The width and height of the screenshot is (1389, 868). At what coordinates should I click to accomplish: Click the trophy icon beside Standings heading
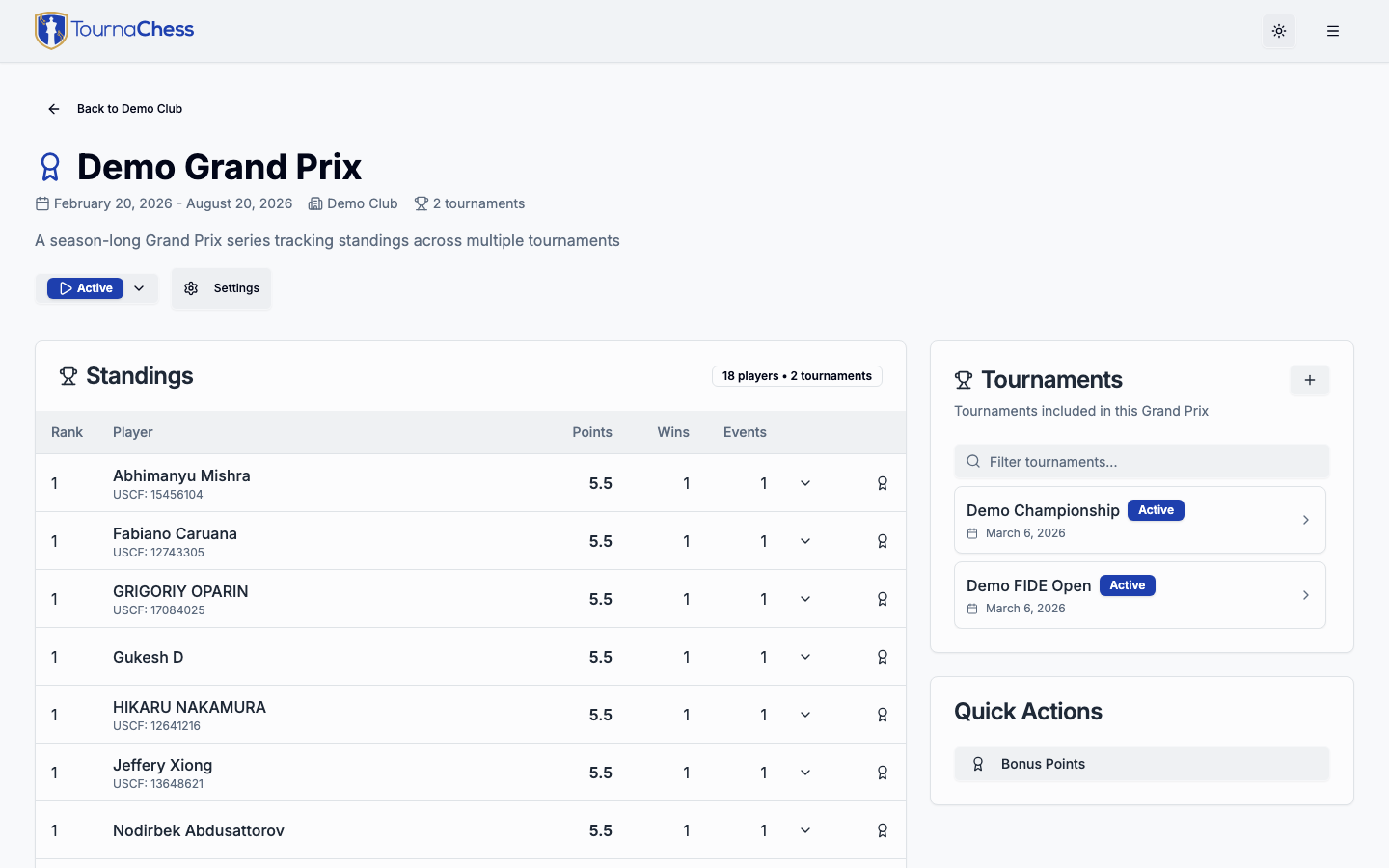(68, 376)
